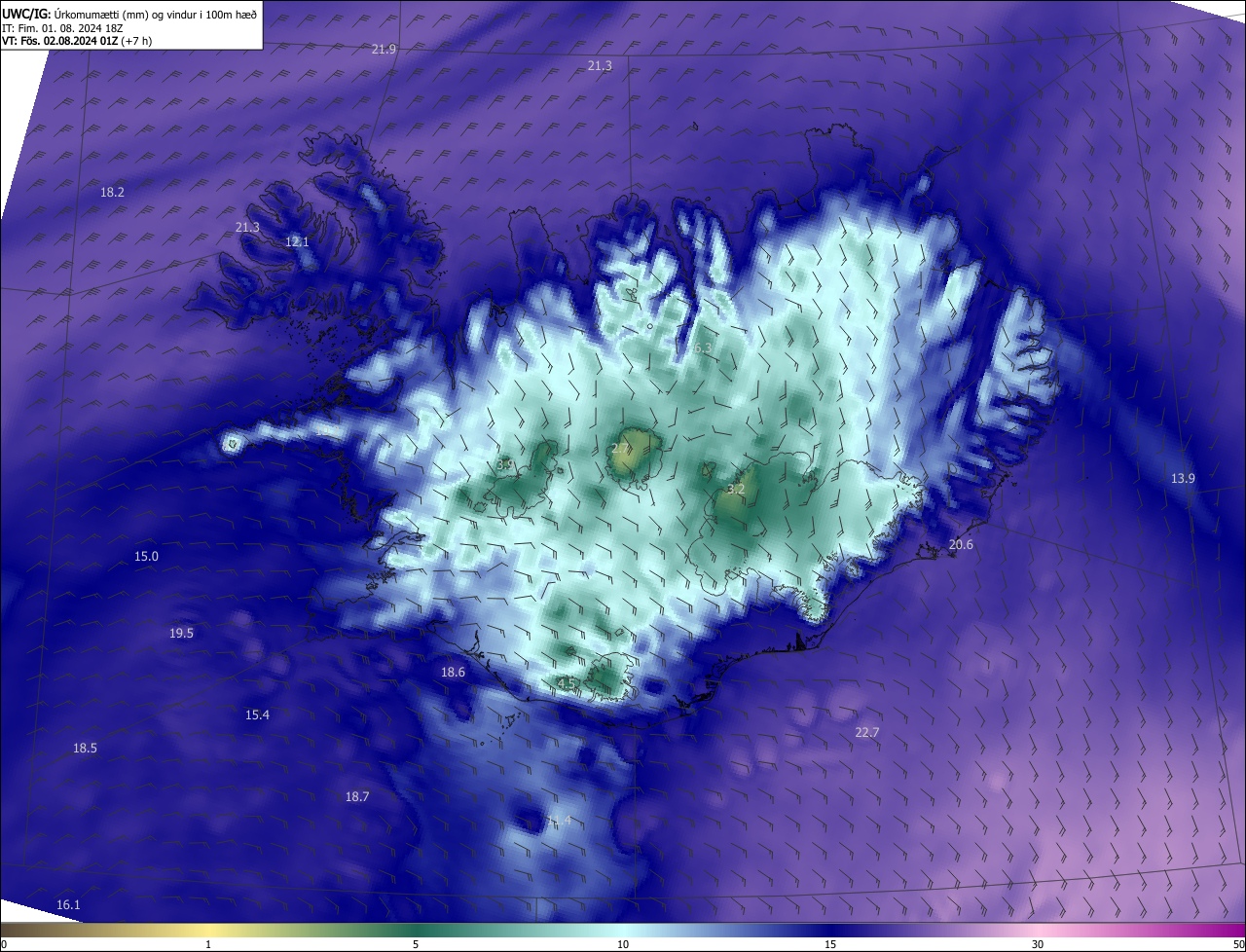Click the 19.5 value label
The width and height of the screenshot is (1246, 952).
(181, 633)
